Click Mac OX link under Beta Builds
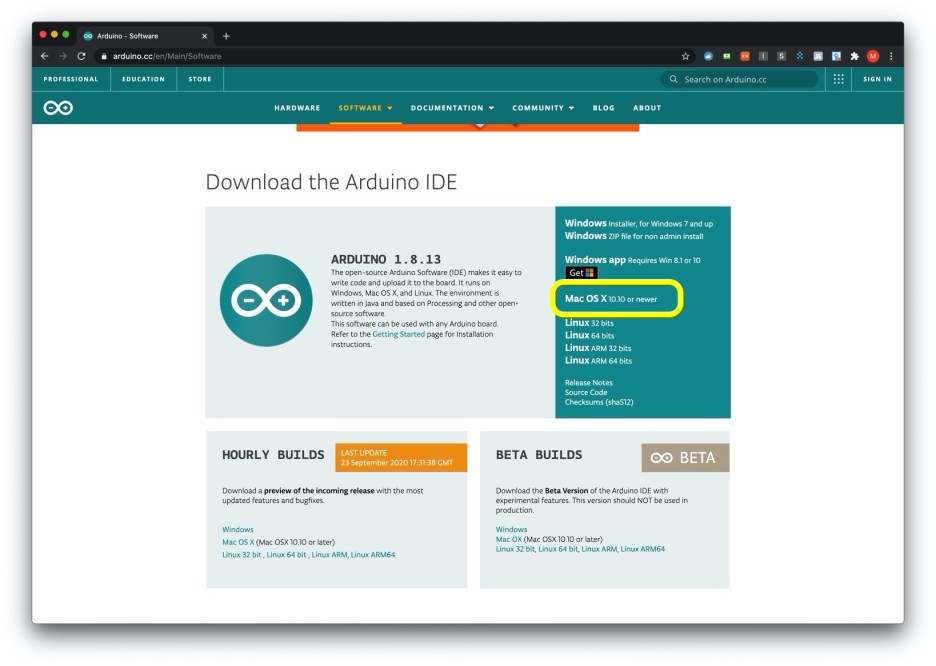This screenshot has height=666, width=936. pos(509,539)
